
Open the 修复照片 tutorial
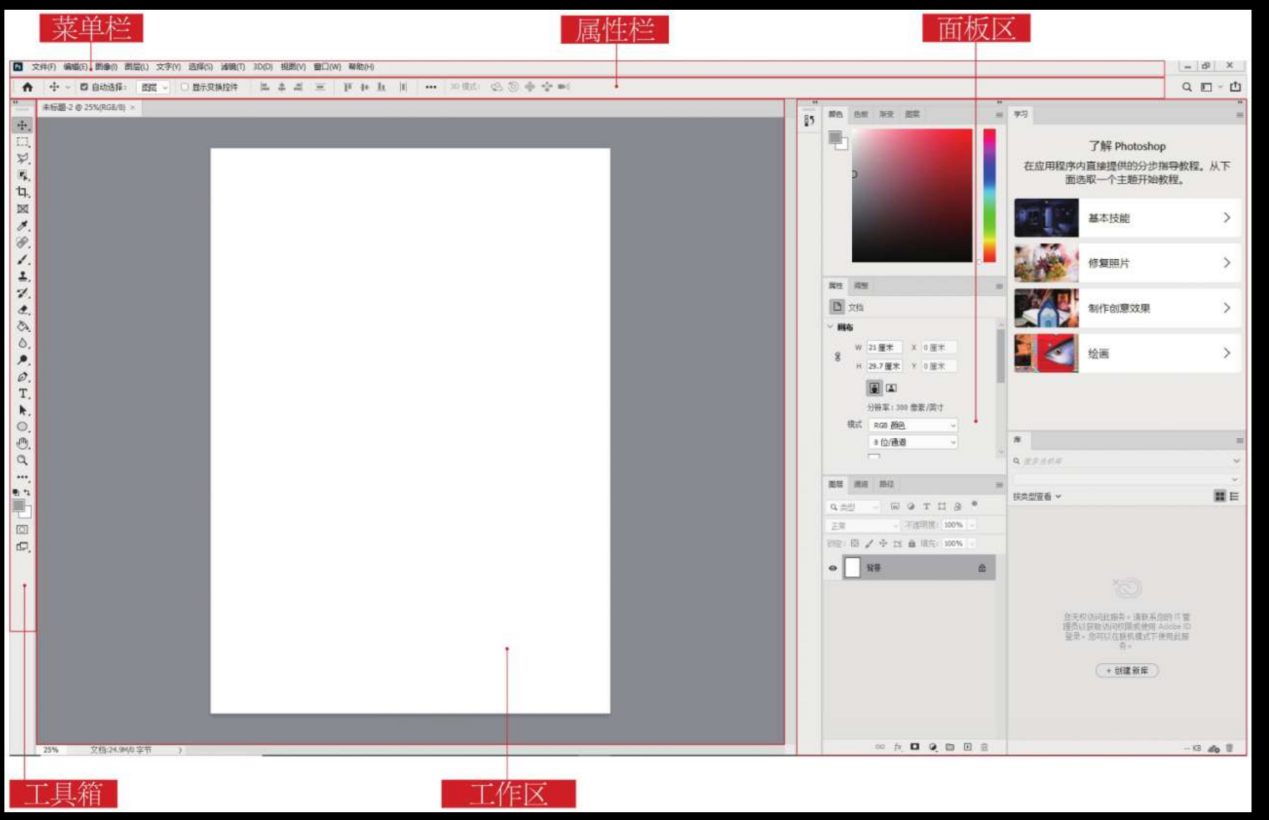tap(1127, 263)
